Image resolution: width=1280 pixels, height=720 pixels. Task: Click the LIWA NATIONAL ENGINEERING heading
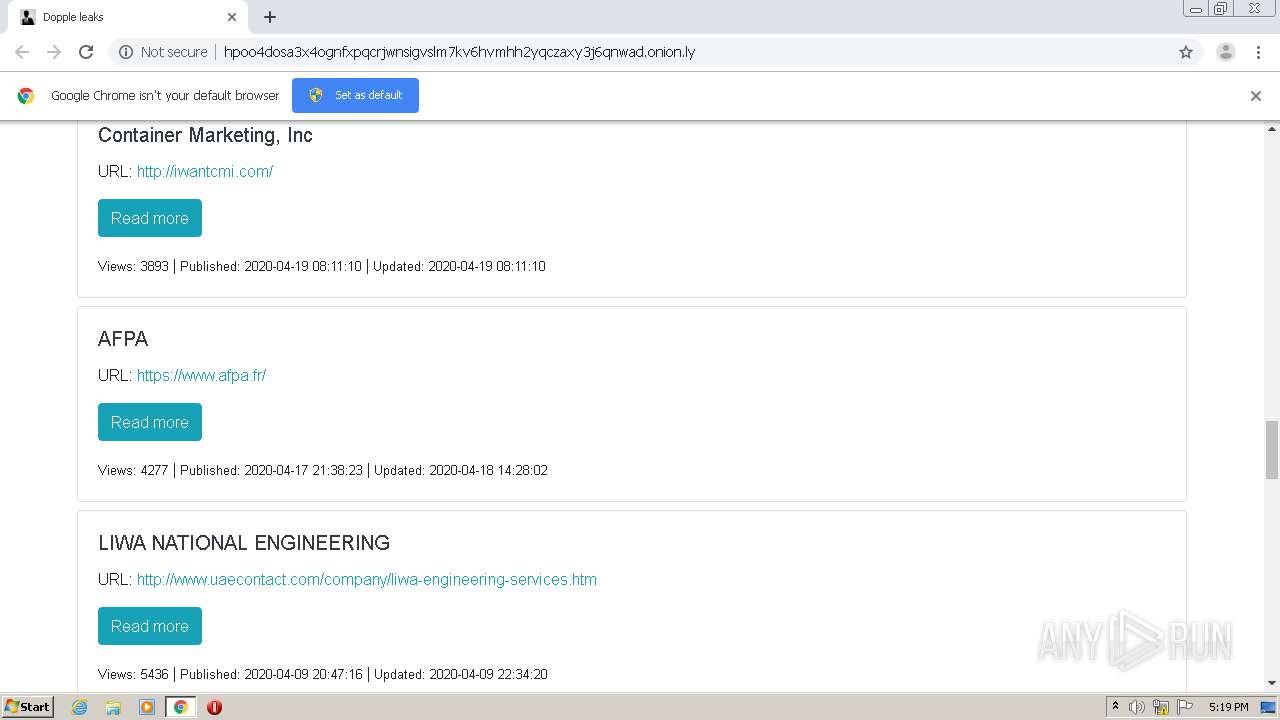click(x=244, y=543)
